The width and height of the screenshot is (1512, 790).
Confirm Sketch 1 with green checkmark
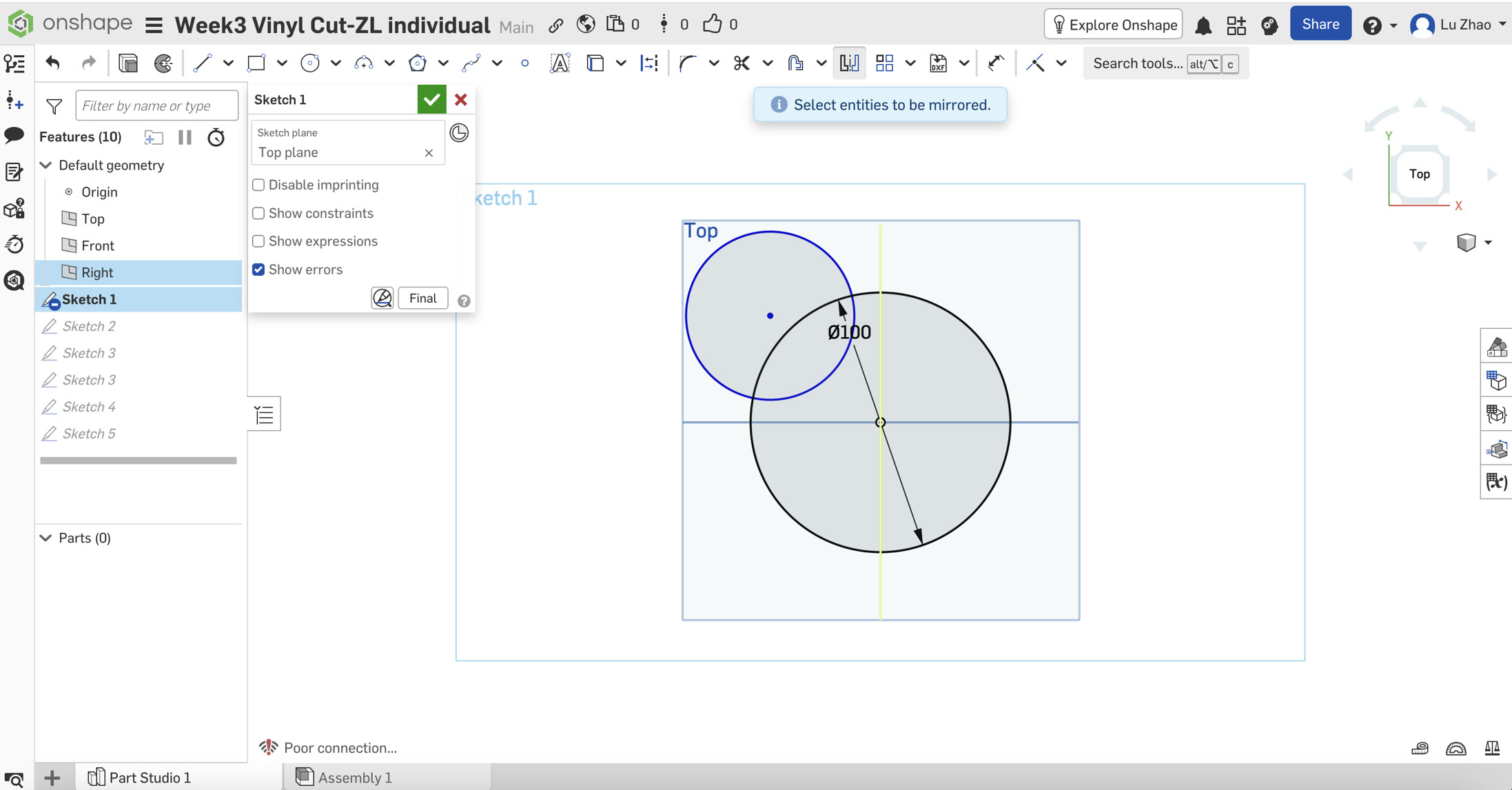(x=431, y=100)
